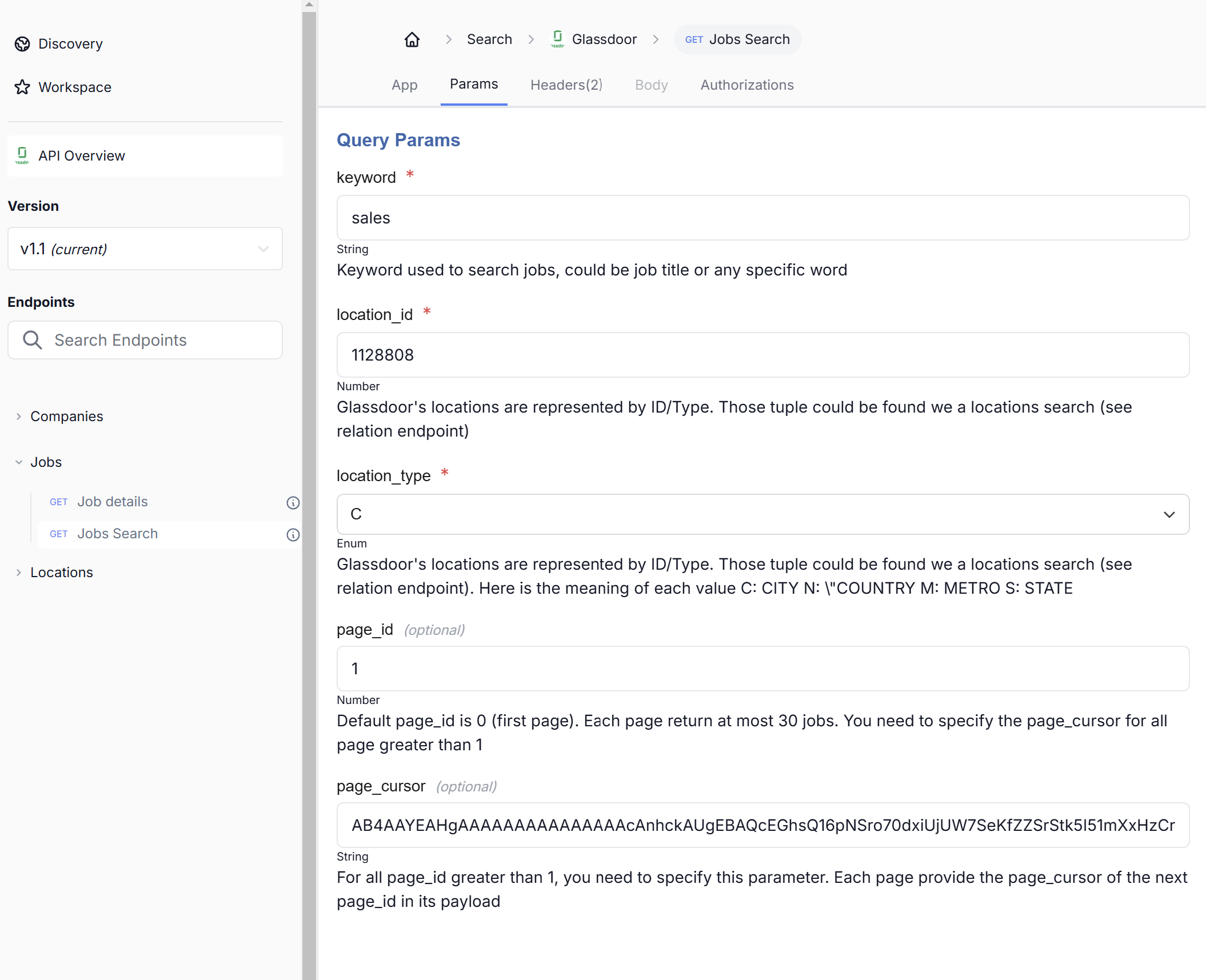Click info icon next to Job details
The height and width of the screenshot is (980, 1206).
[x=293, y=503]
